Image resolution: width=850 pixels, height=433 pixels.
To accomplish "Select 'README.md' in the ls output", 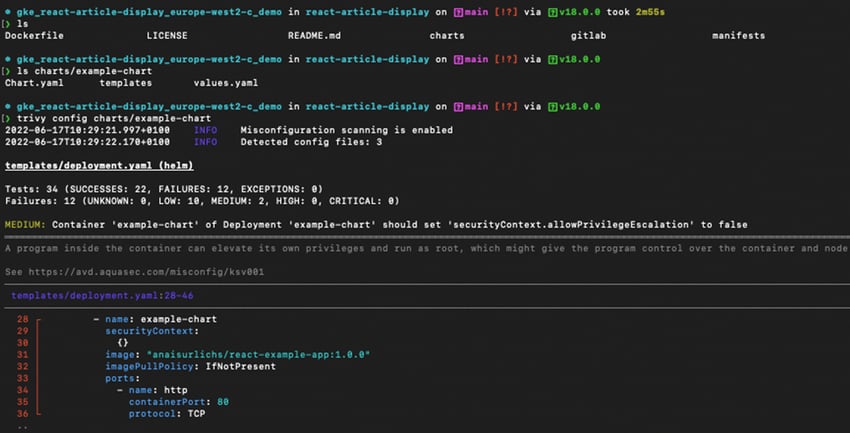I will pyautogui.click(x=314, y=36).
